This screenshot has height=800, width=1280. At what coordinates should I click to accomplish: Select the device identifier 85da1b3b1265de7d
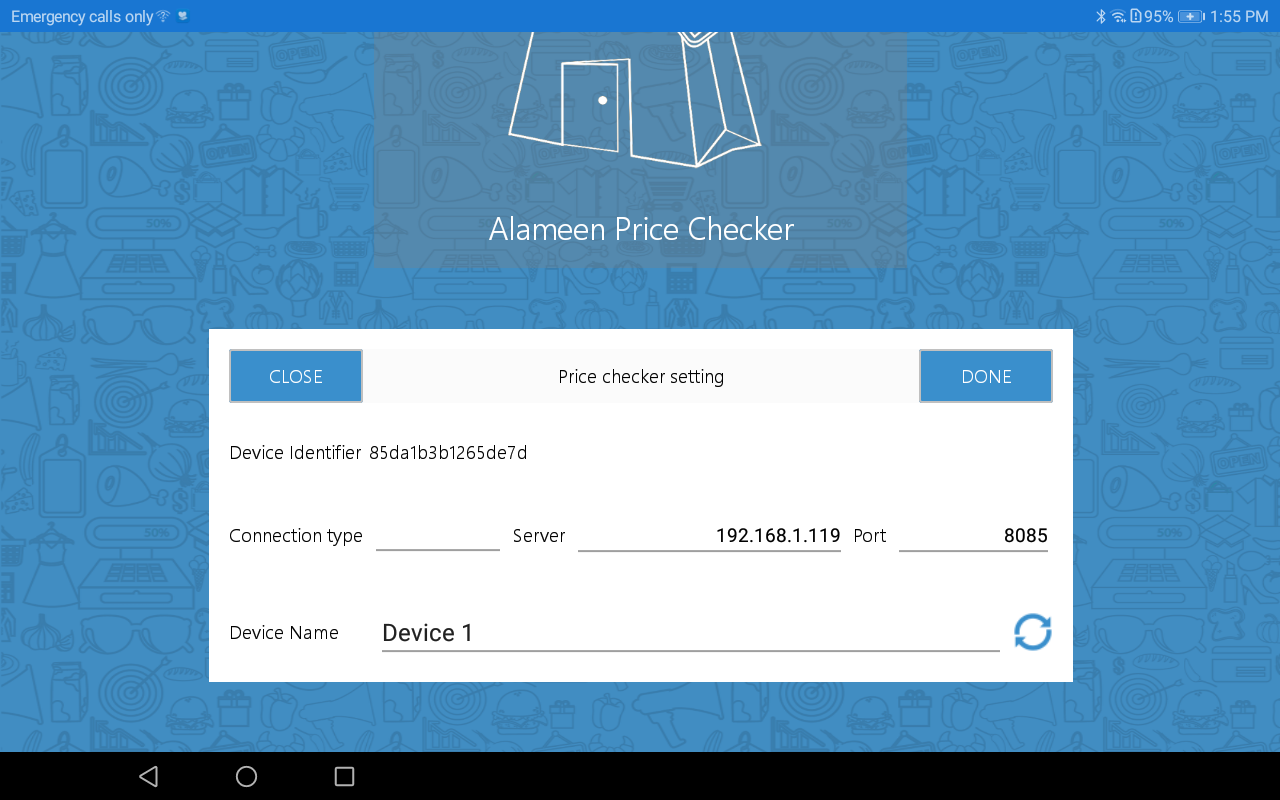point(448,453)
